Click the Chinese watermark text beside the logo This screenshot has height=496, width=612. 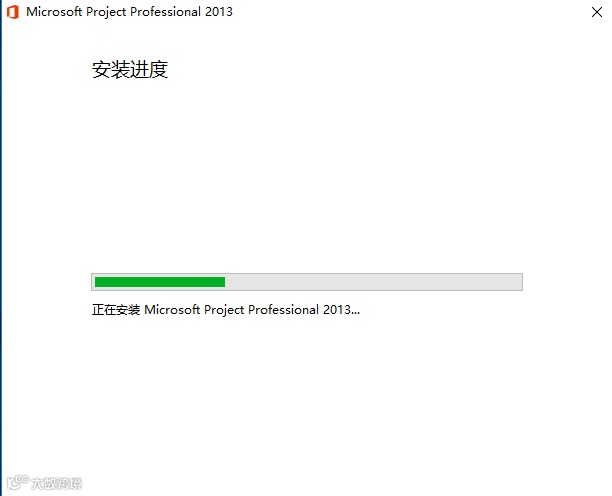(56, 484)
